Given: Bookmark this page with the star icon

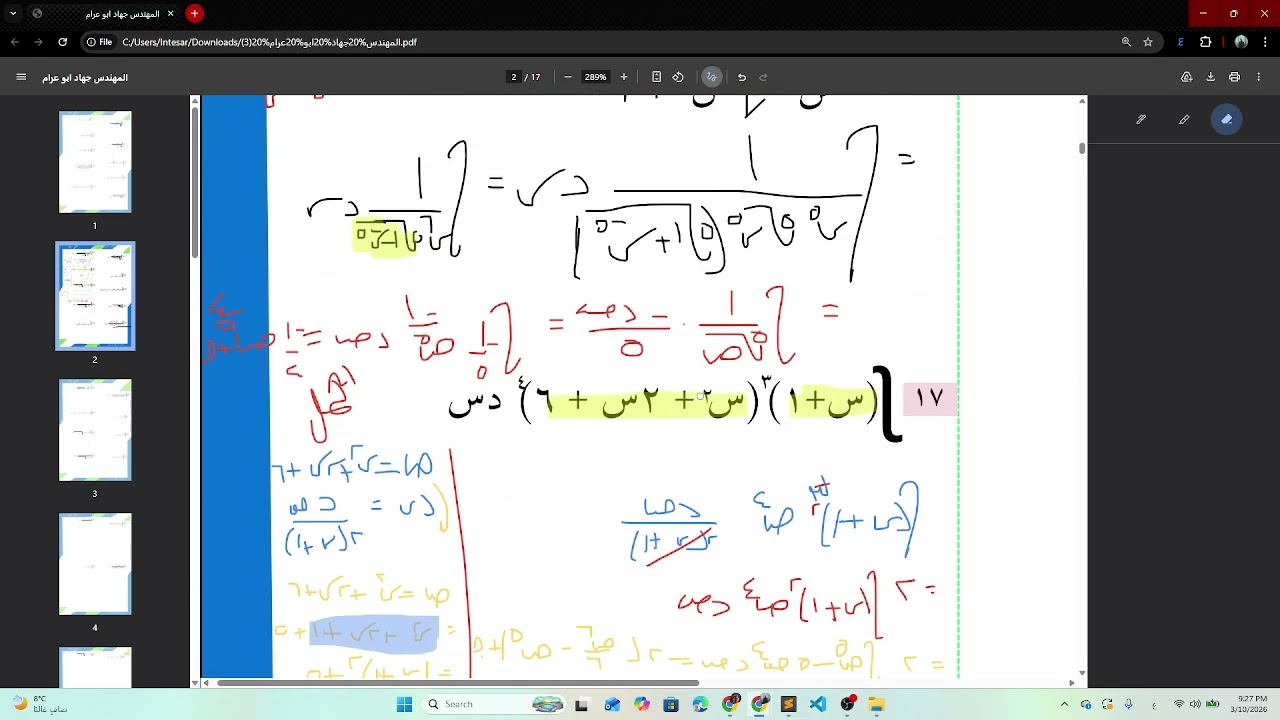Looking at the screenshot, I should [x=1148, y=42].
